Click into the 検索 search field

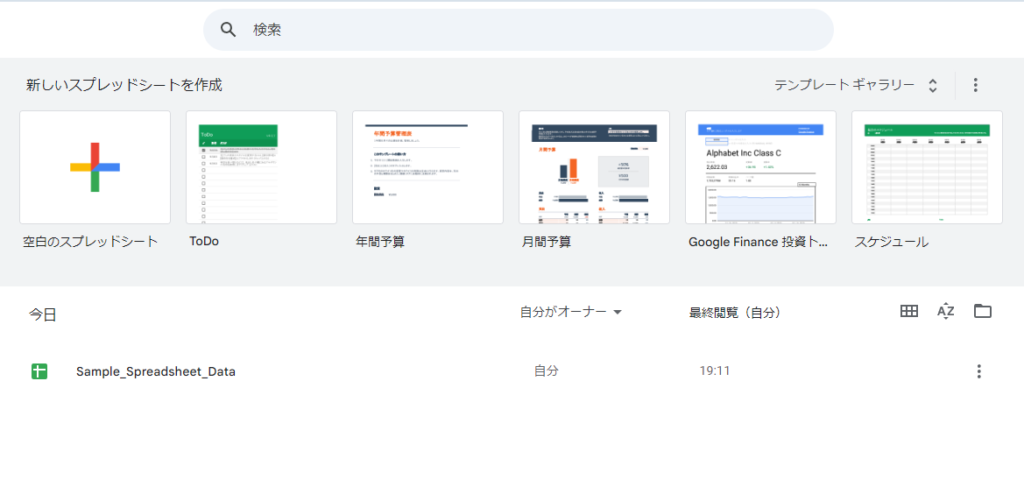point(530,30)
